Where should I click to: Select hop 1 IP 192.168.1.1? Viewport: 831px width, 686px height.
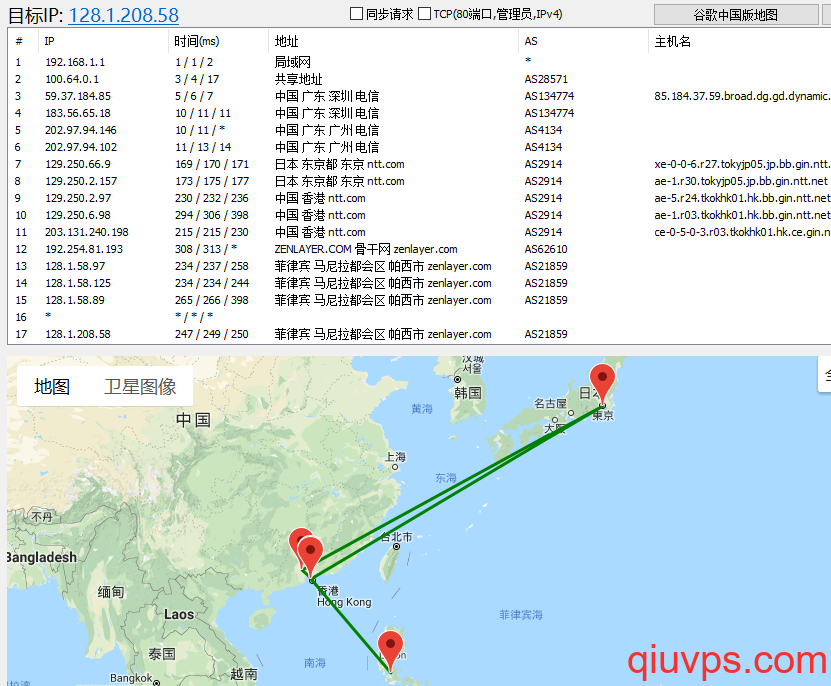tap(75, 62)
